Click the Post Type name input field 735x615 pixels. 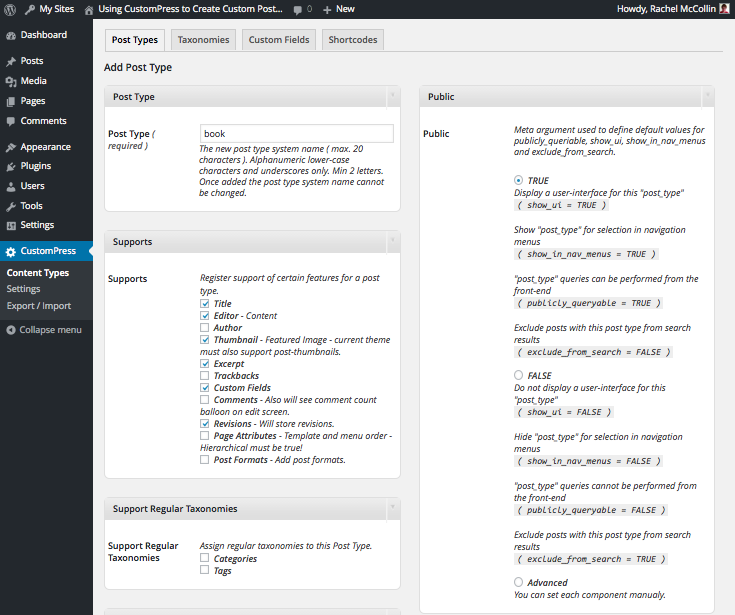(x=296, y=134)
